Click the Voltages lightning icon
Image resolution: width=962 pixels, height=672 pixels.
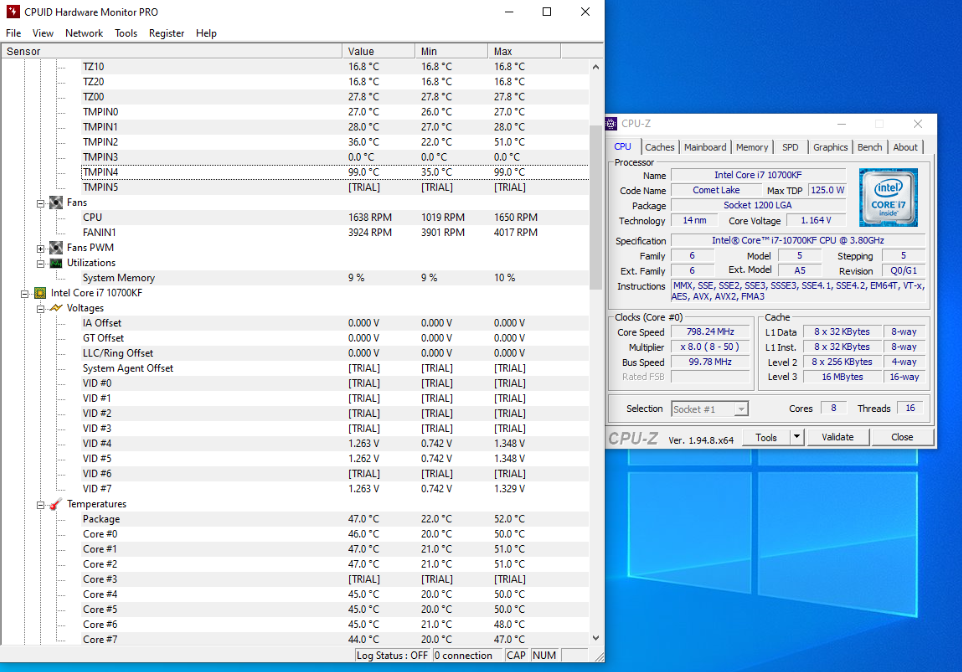(x=56, y=308)
